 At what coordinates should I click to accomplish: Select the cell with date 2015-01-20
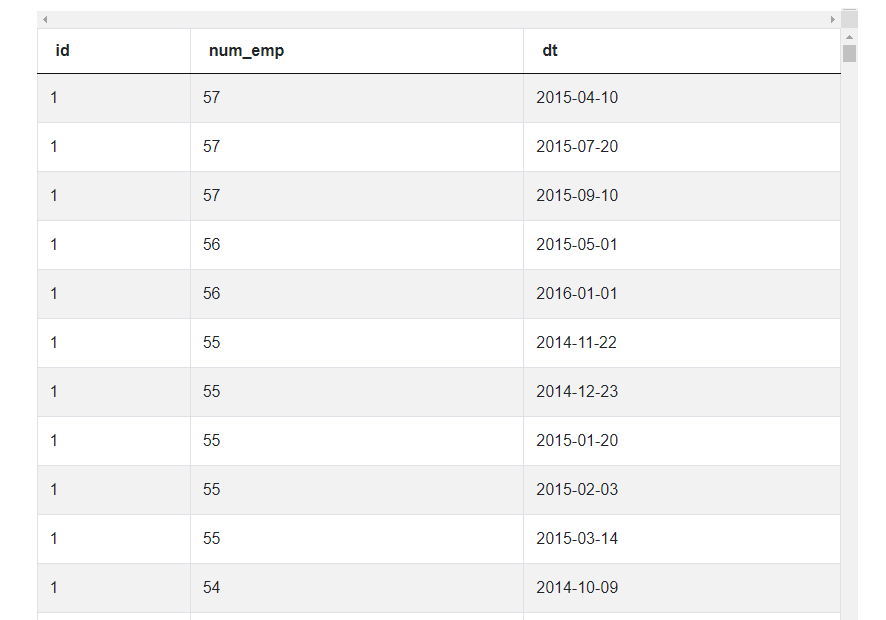point(577,441)
